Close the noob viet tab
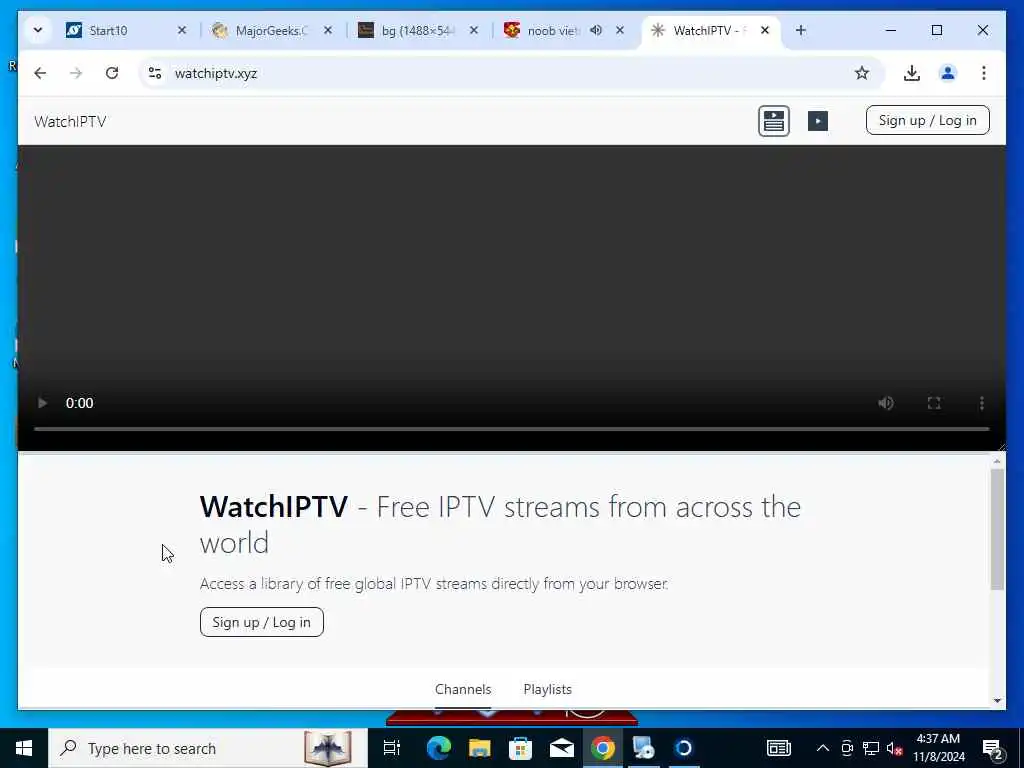Viewport: 1024px width, 768px height. (x=620, y=30)
